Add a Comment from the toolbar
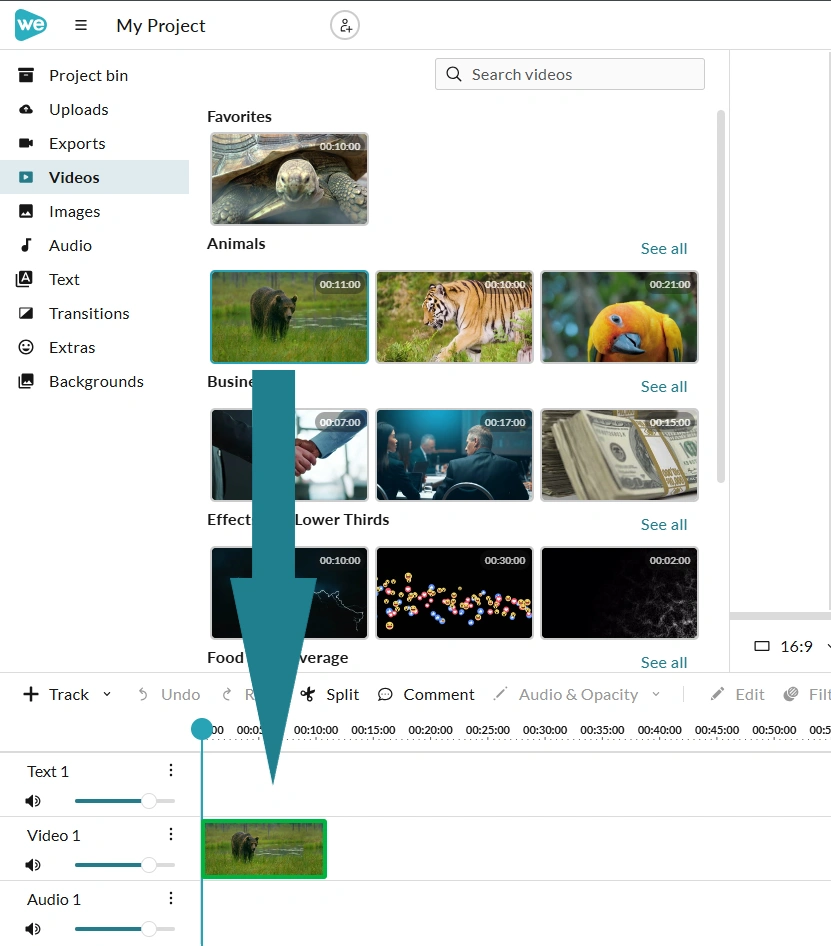Viewport: 831px width, 946px height. click(426, 694)
